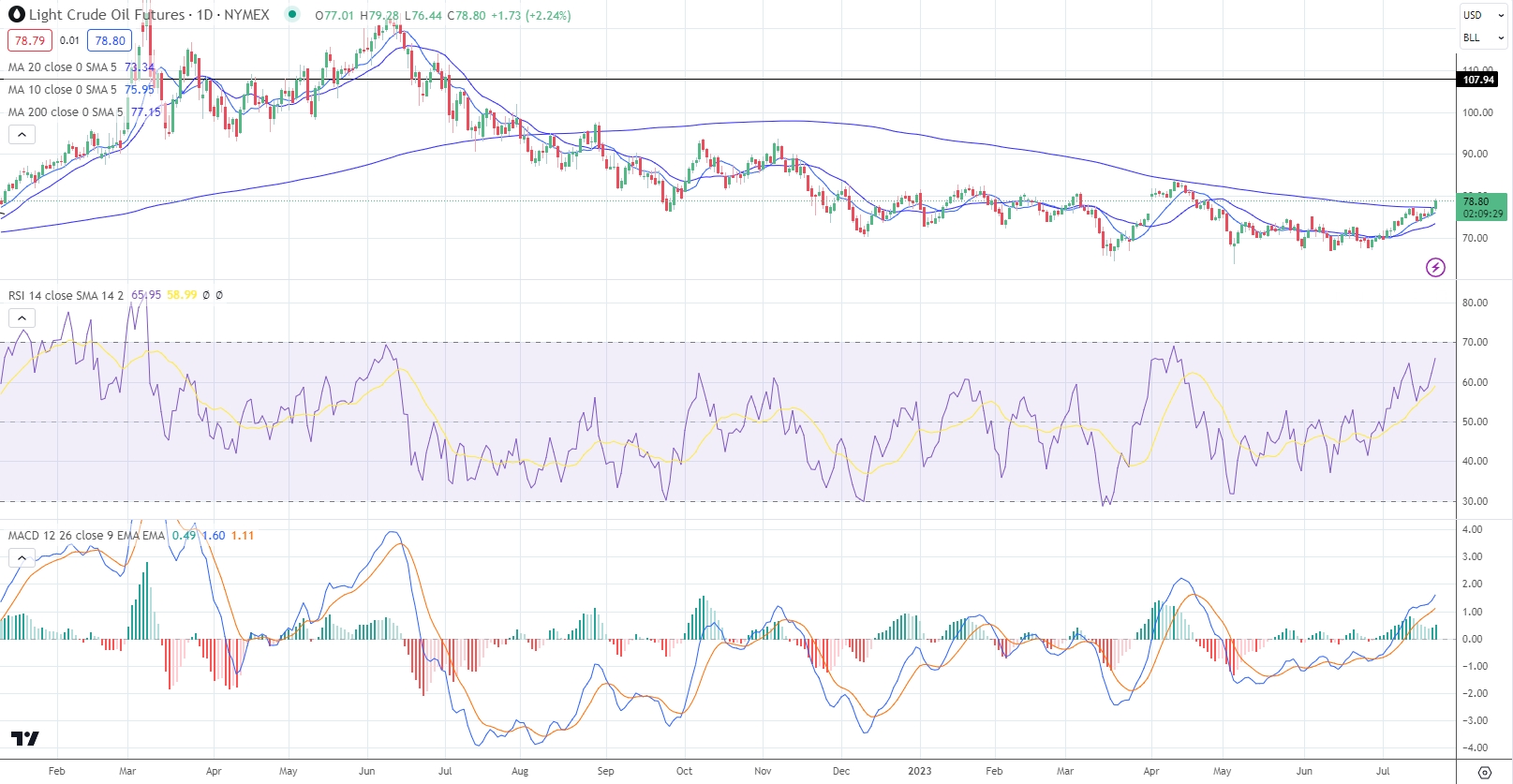Image resolution: width=1513 pixels, height=784 pixels.
Task: Click the blue 78.80 buy price button
Action: [x=110, y=40]
